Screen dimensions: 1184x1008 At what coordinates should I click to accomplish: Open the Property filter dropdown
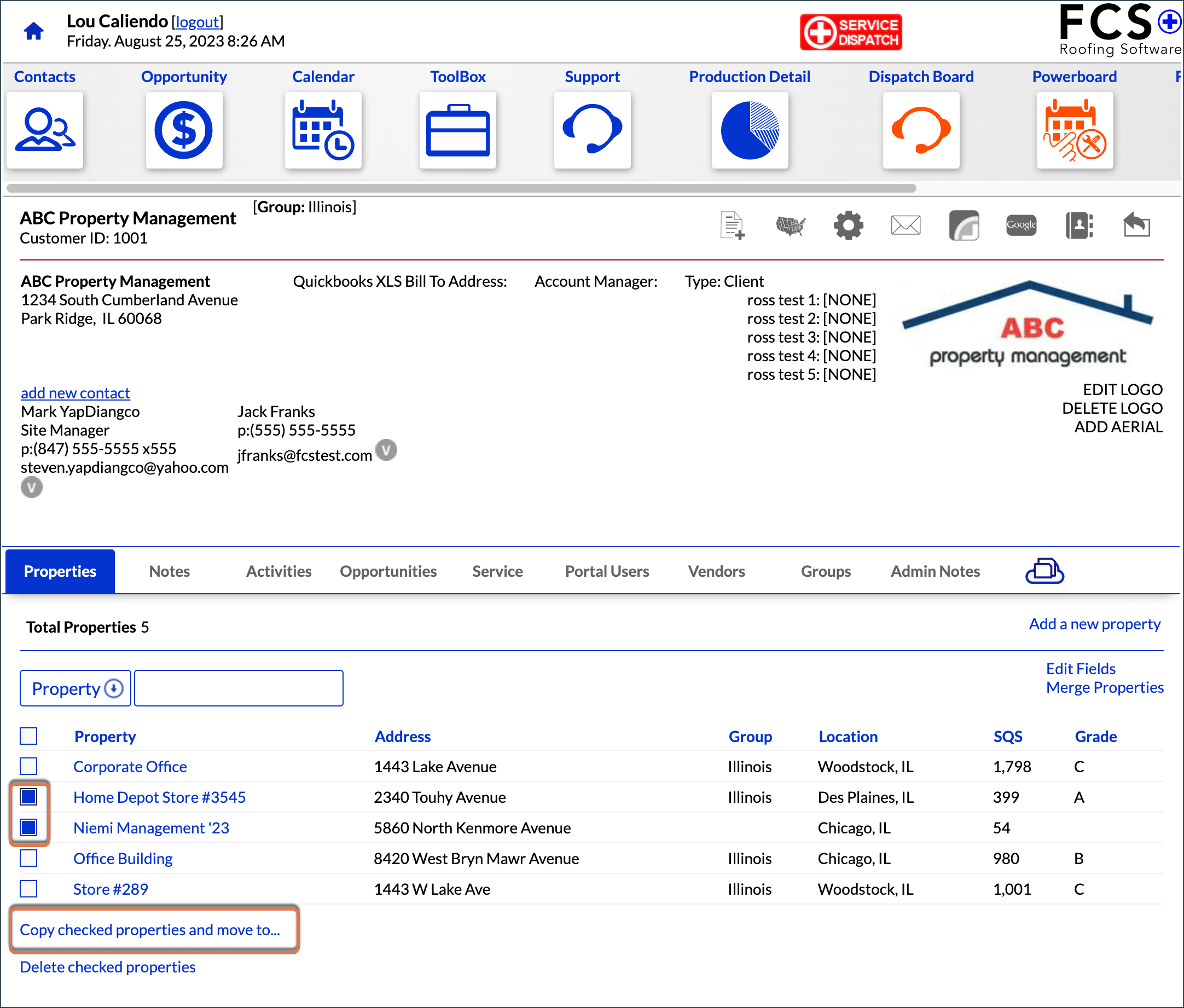76,688
